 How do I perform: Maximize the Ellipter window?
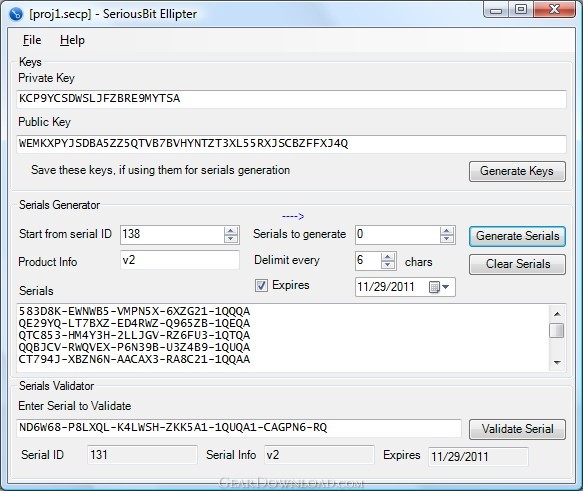coord(521,9)
